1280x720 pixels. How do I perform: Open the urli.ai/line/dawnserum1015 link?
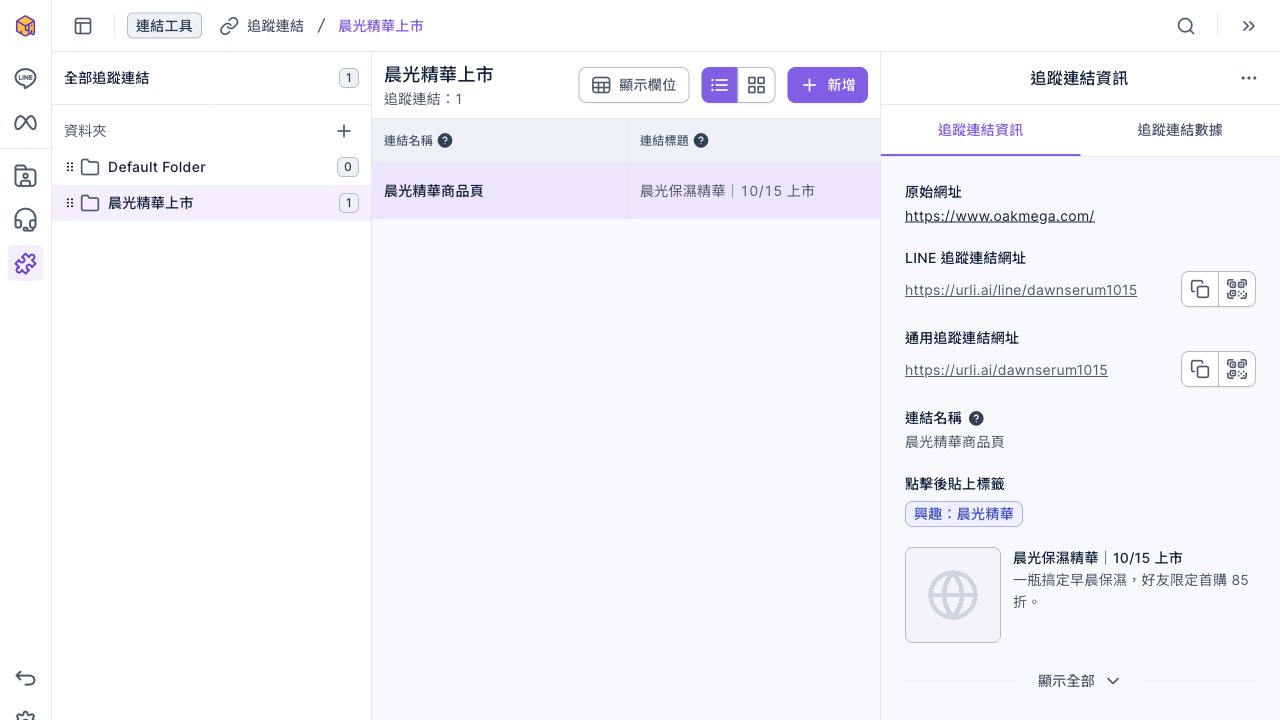pyautogui.click(x=1021, y=290)
